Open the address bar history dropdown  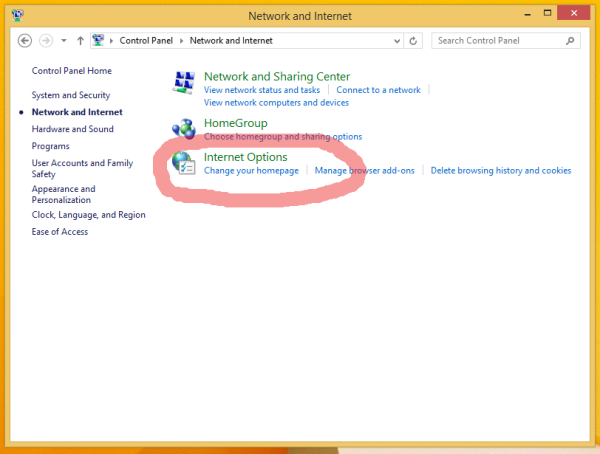coord(397,41)
